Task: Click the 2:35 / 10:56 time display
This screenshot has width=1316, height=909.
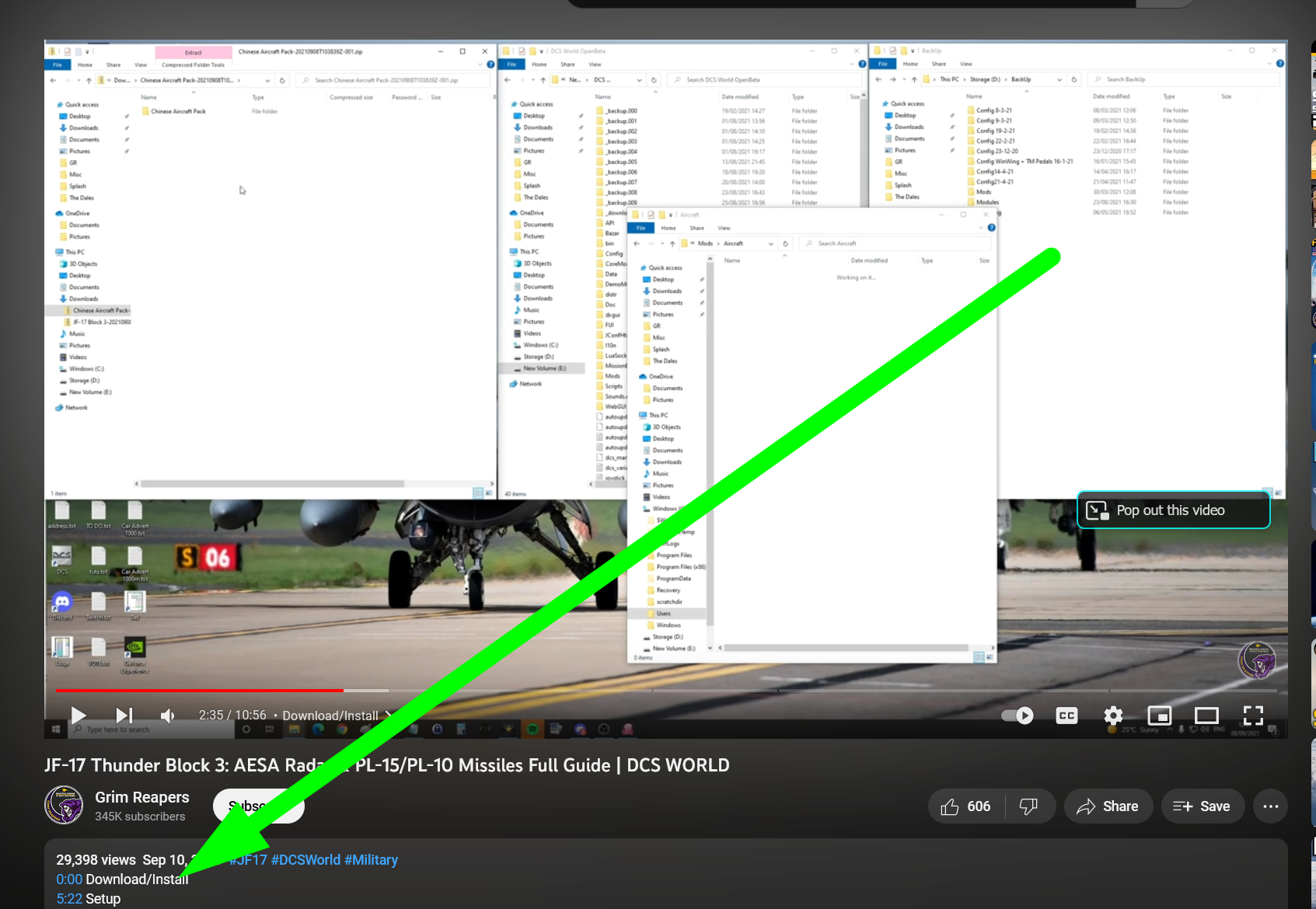Action: pos(232,716)
